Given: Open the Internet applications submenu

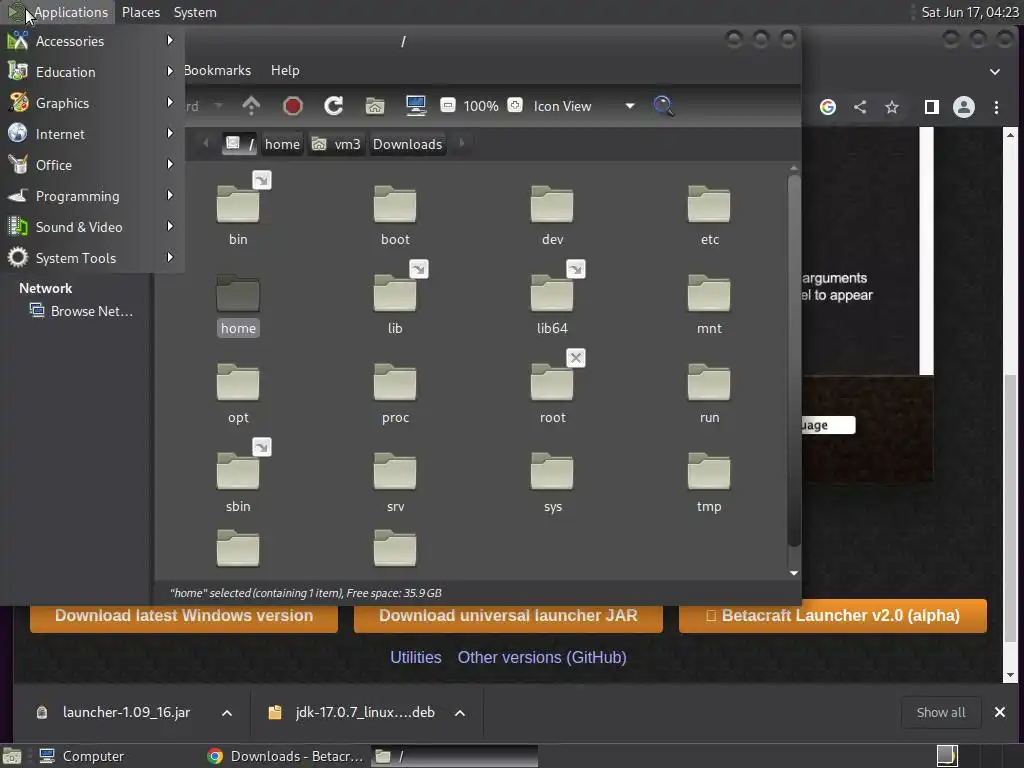Looking at the screenshot, I should tap(91, 134).
